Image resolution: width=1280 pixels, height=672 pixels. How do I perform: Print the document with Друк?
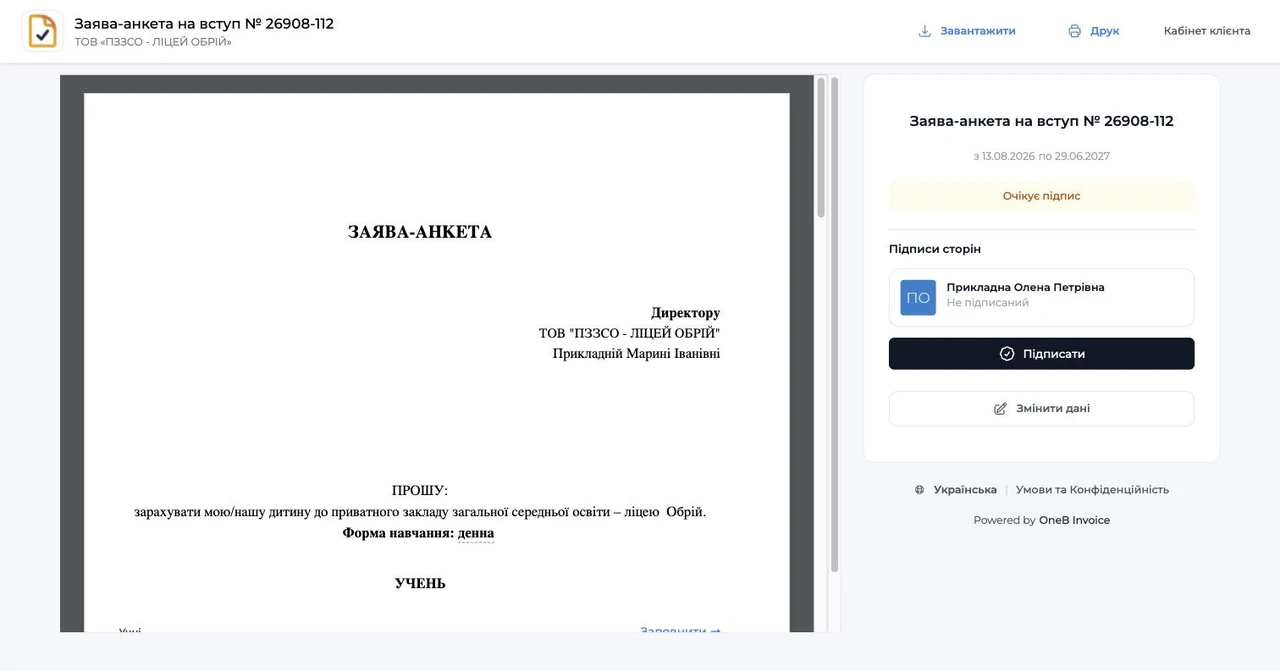pyautogui.click(x=1094, y=31)
